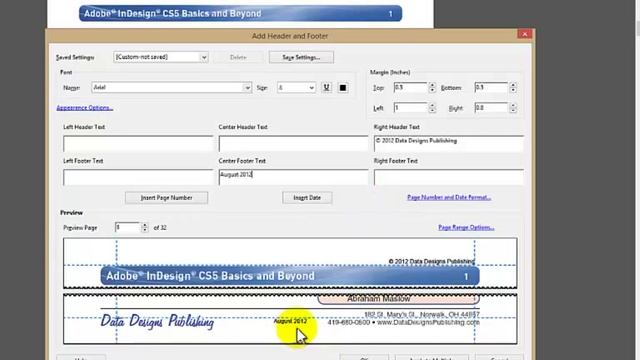Open the black font color swatch
The height and width of the screenshot is (360, 640).
(343, 87)
